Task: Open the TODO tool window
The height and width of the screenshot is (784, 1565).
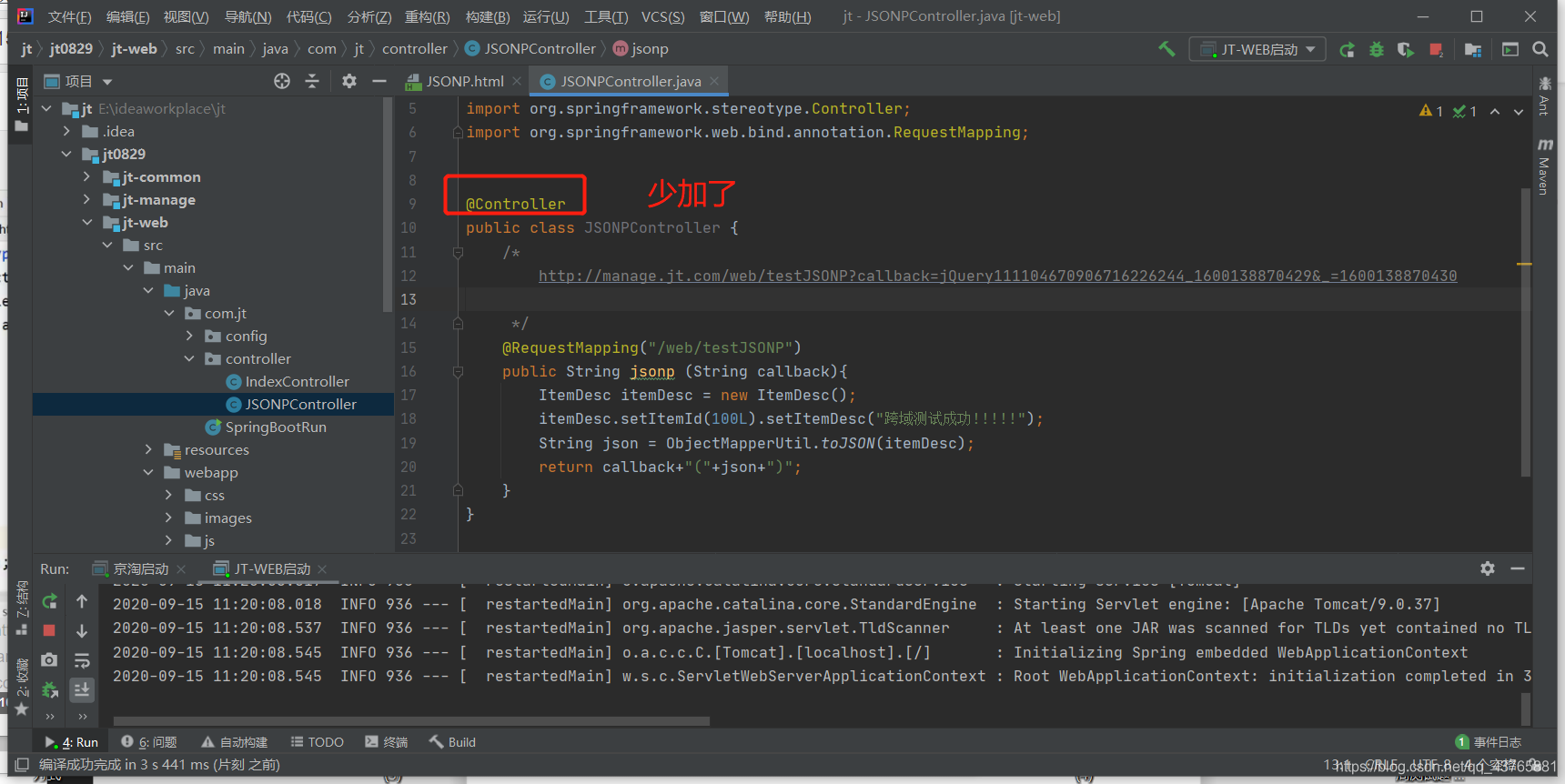Action: click(x=318, y=742)
